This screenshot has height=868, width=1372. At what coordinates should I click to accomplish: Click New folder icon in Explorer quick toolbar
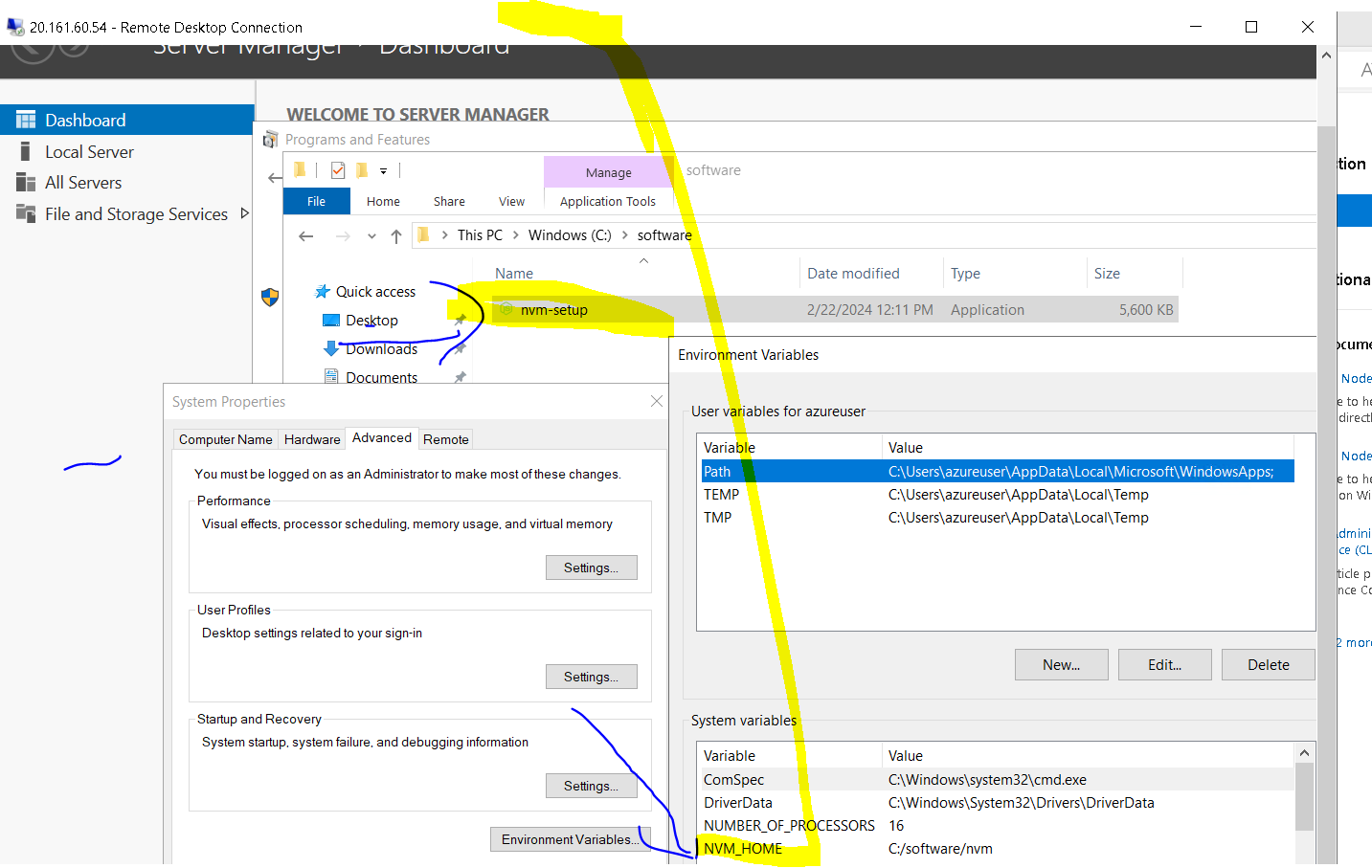click(x=362, y=170)
